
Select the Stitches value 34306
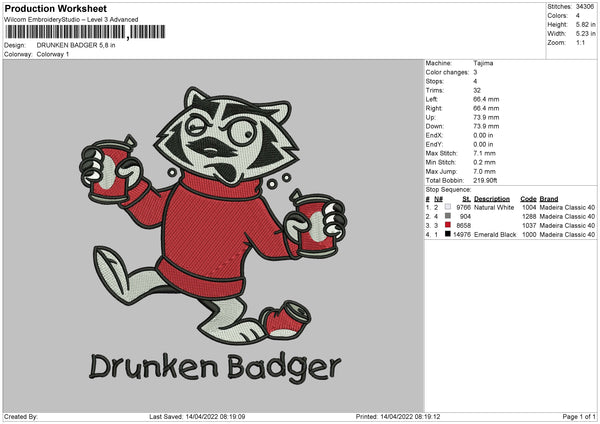[585, 7]
